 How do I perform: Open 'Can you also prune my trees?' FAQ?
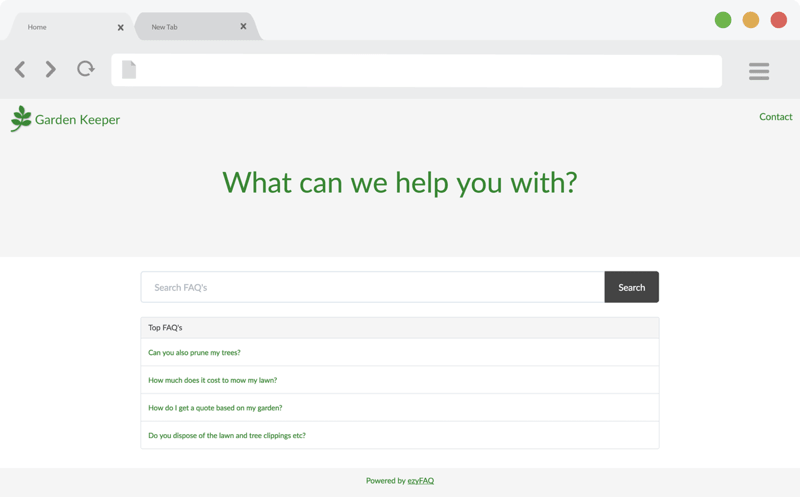[194, 353]
